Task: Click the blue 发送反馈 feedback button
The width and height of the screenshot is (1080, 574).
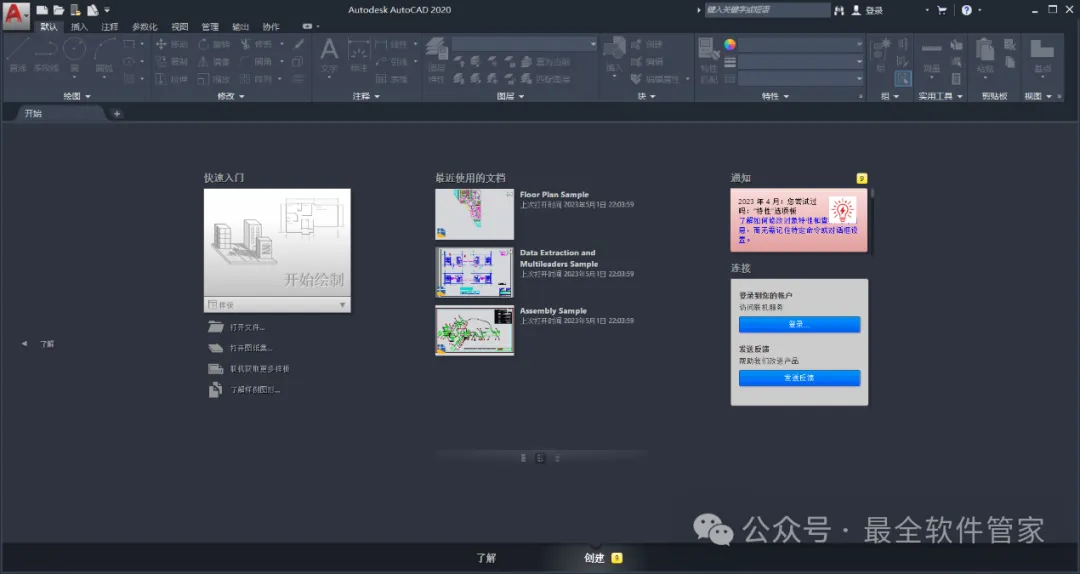Action: pyautogui.click(x=799, y=378)
